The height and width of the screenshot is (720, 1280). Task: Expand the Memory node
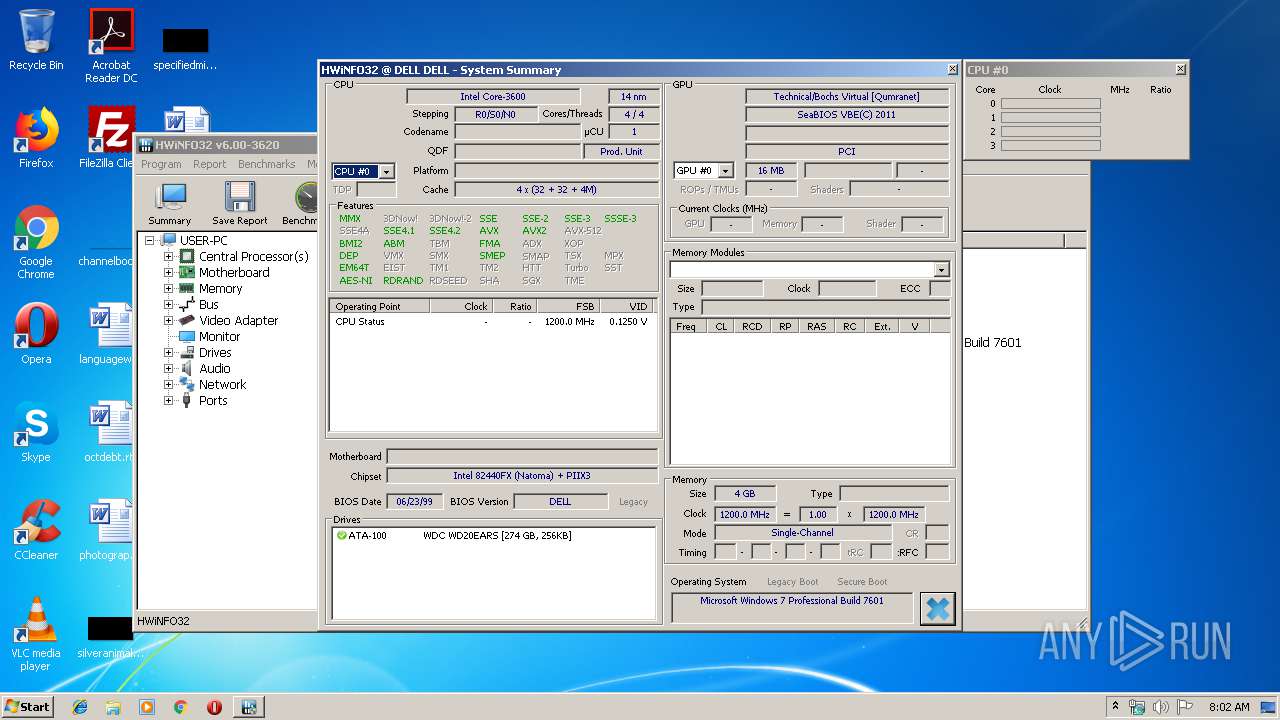pyautogui.click(x=169, y=288)
